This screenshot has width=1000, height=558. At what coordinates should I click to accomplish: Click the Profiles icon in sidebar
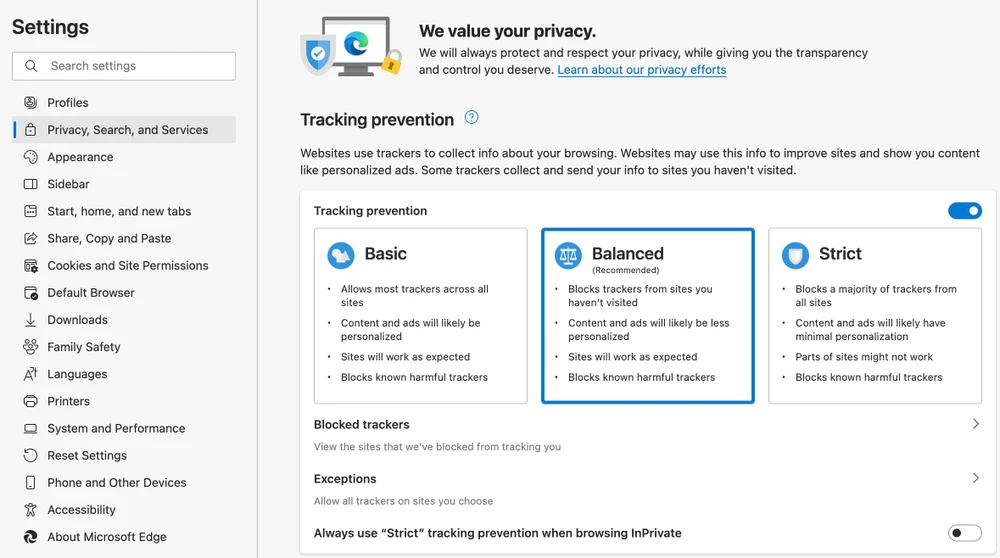(30, 102)
